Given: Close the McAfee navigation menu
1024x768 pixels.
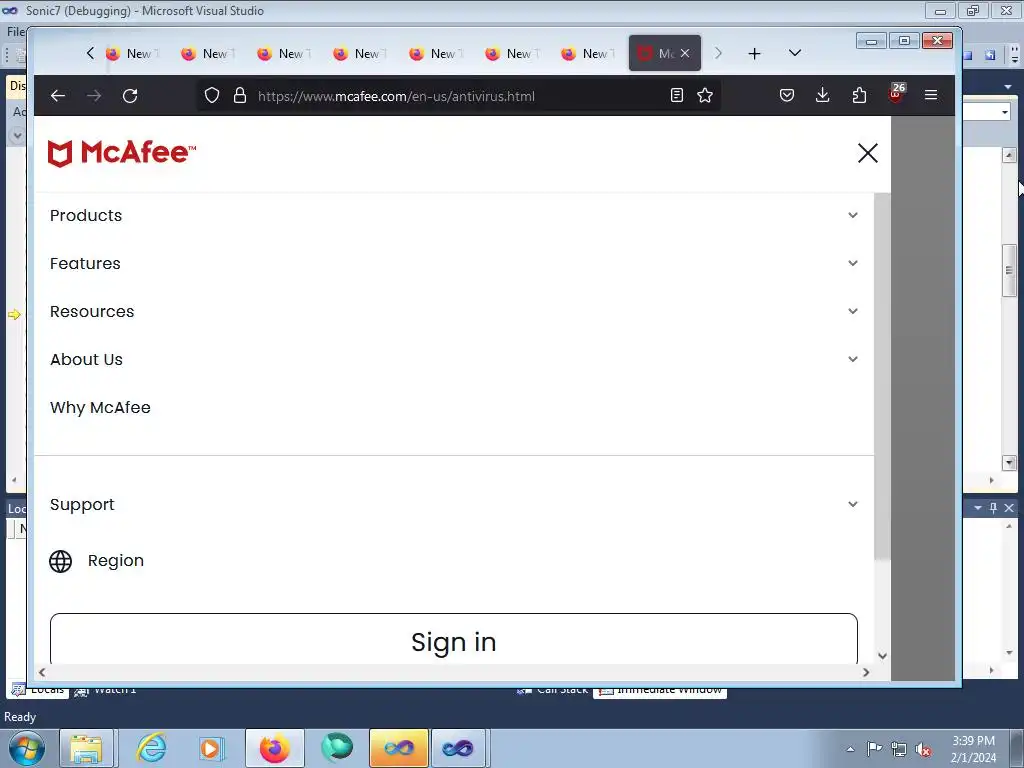Looking at the screenshot, I should click(x=867, y=153).
